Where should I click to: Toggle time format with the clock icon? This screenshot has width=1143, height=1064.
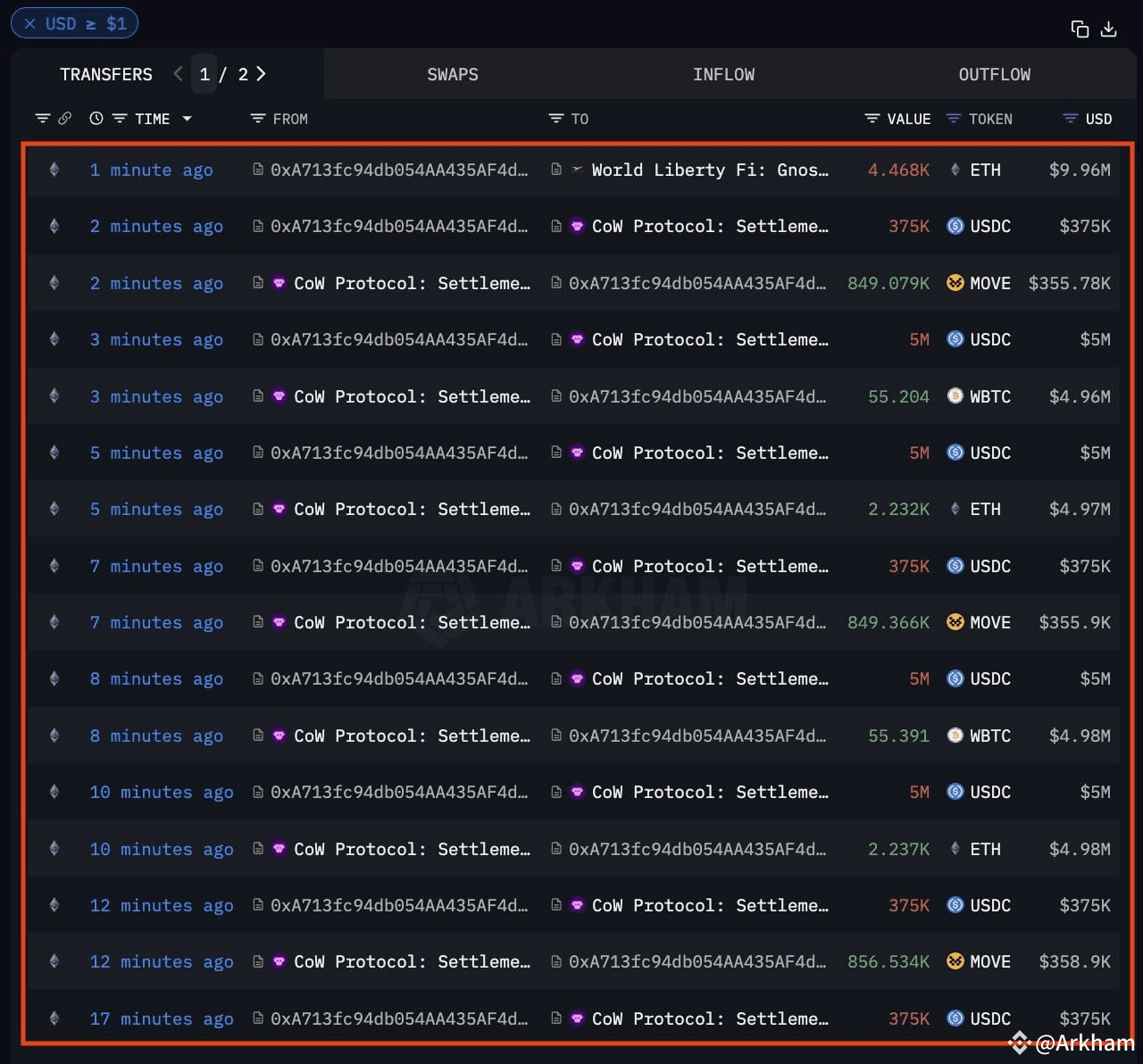point(96,119)
